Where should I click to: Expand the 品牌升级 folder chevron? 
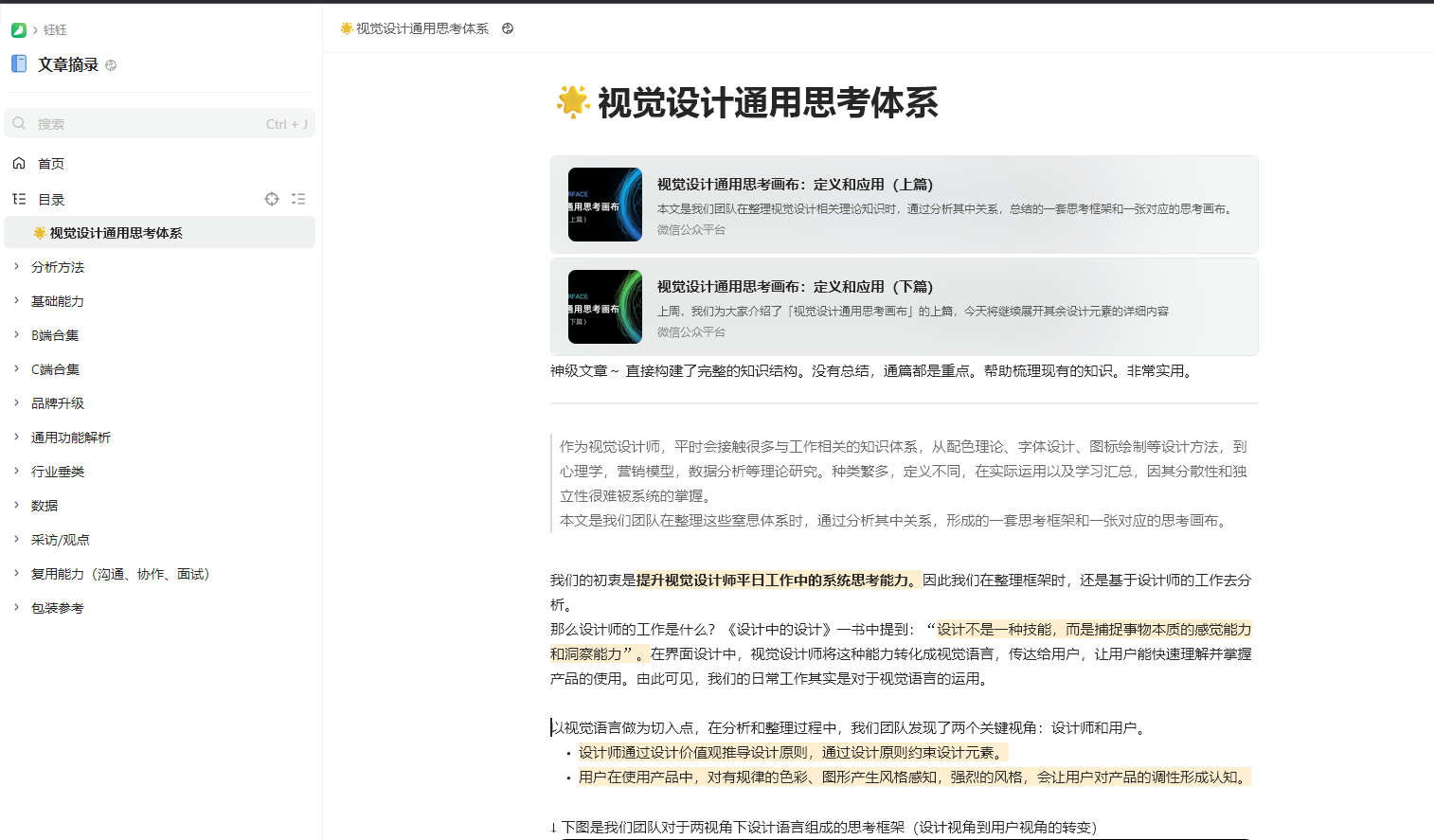(16, 402)
